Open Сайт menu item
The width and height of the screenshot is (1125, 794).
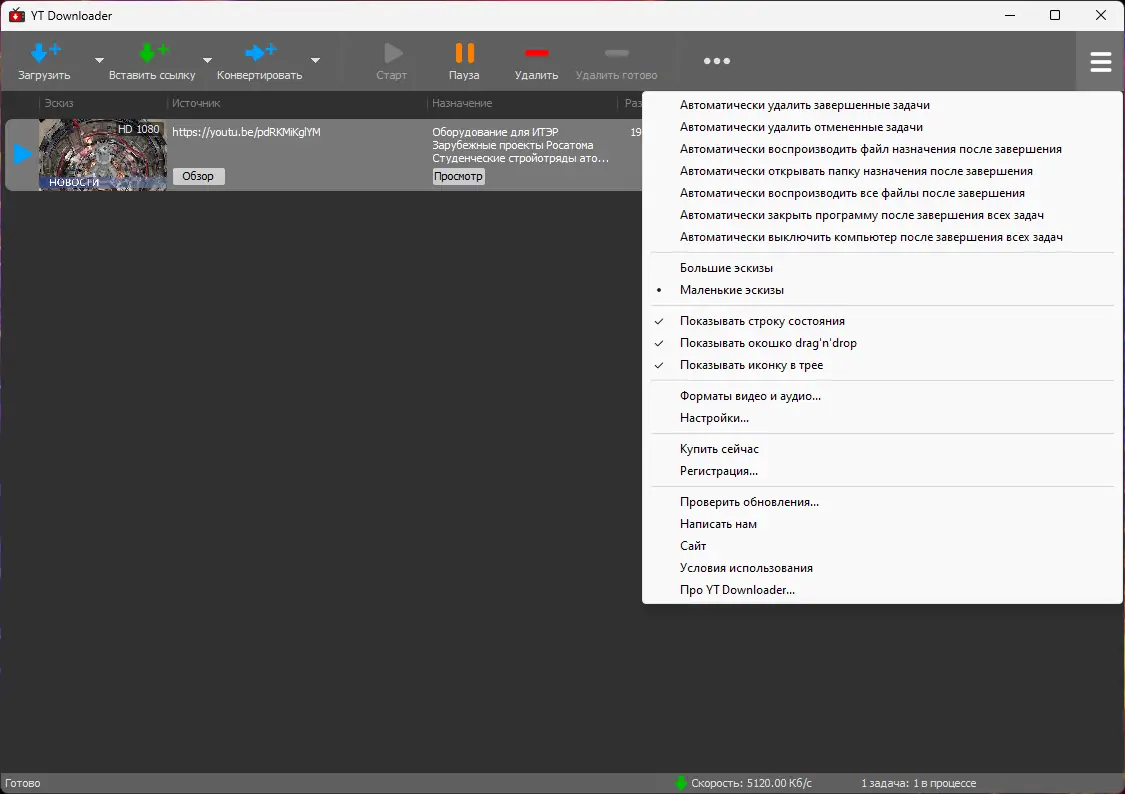click(882, 546)
